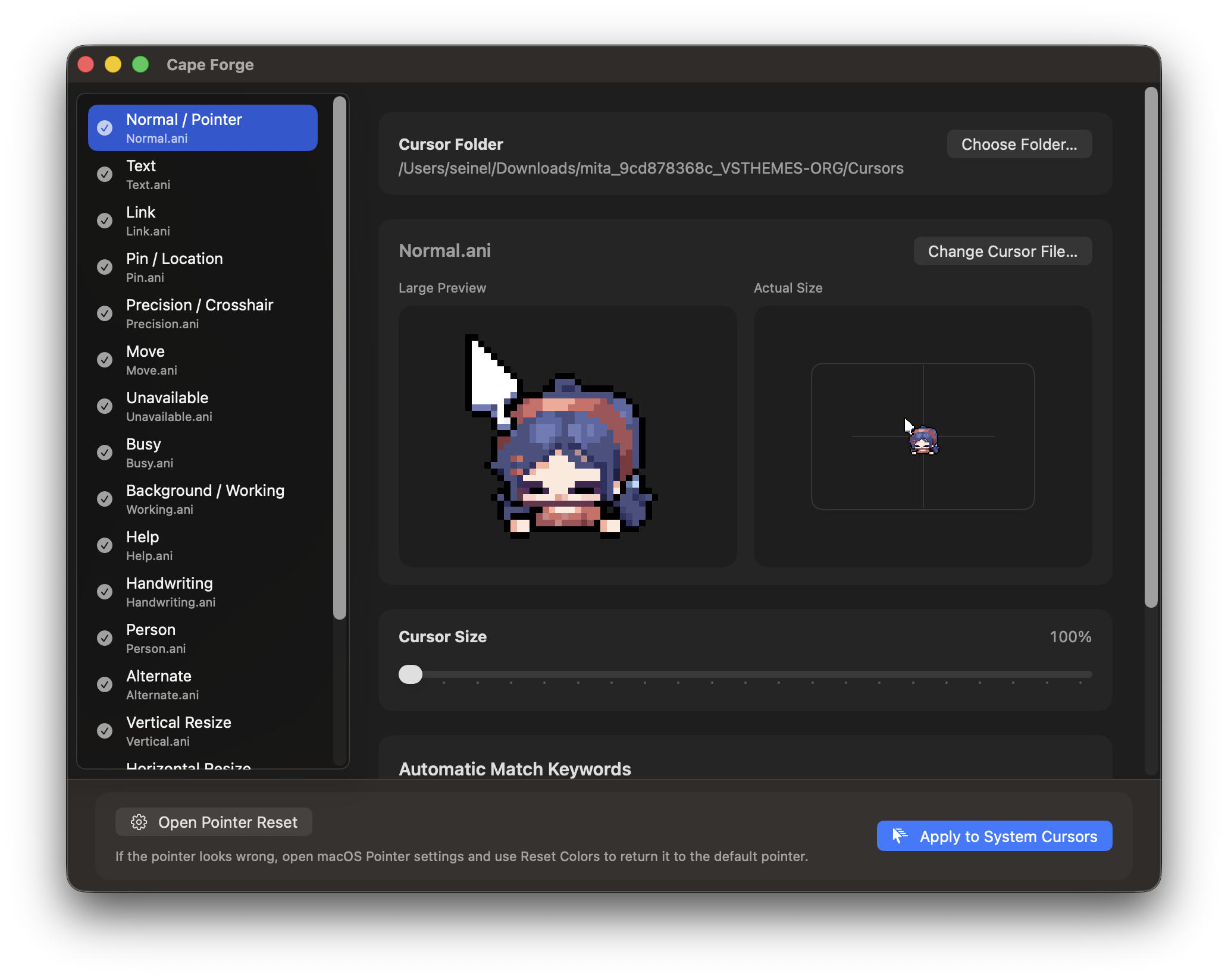Screen dimensions: 1228x980
Task: Click the green zoom window button
Action: point(140,64)
